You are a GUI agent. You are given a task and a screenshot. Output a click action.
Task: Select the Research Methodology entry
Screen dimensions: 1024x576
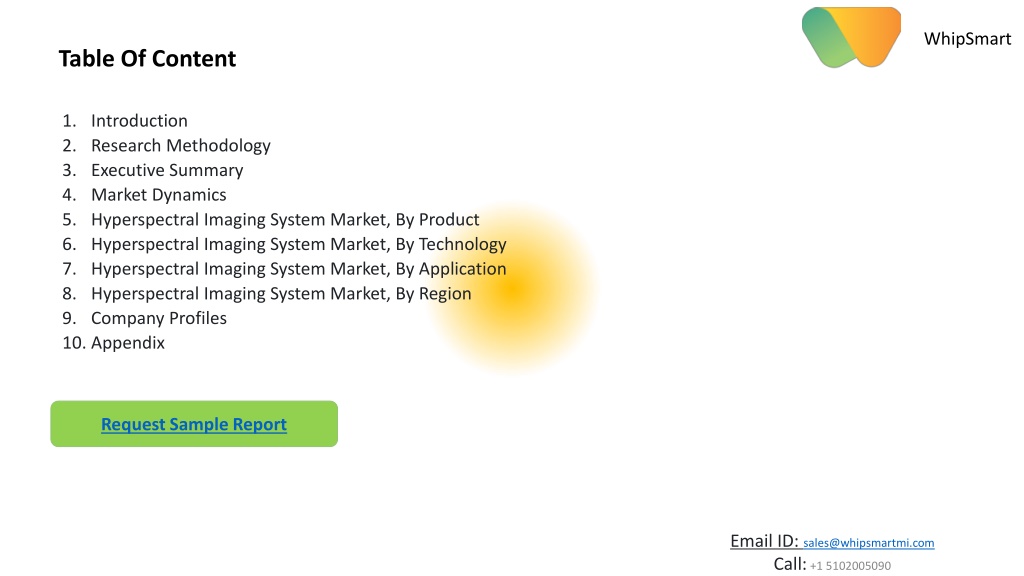181,146
